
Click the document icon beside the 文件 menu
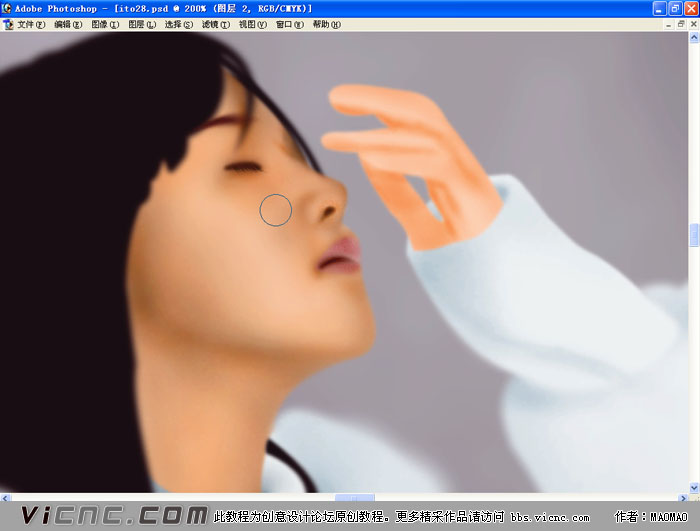pyautogui.click(x=8, y=25)
